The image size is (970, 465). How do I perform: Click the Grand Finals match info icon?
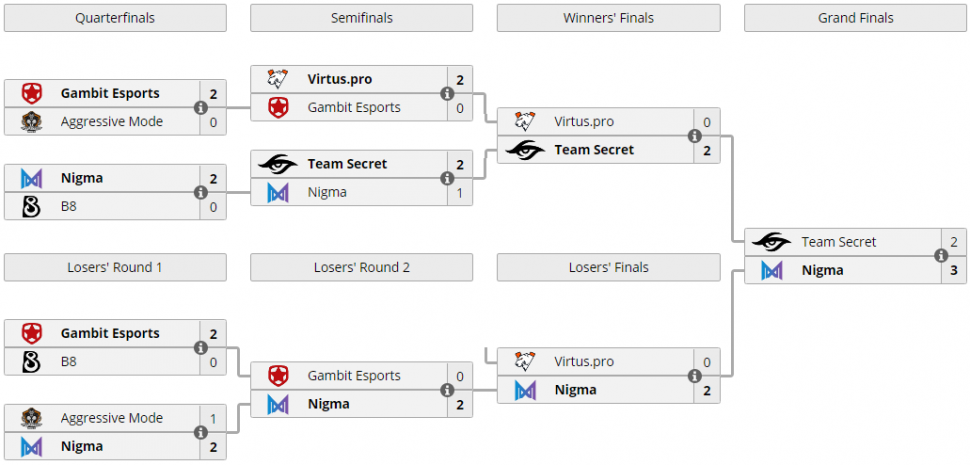(x=940, y=256)
